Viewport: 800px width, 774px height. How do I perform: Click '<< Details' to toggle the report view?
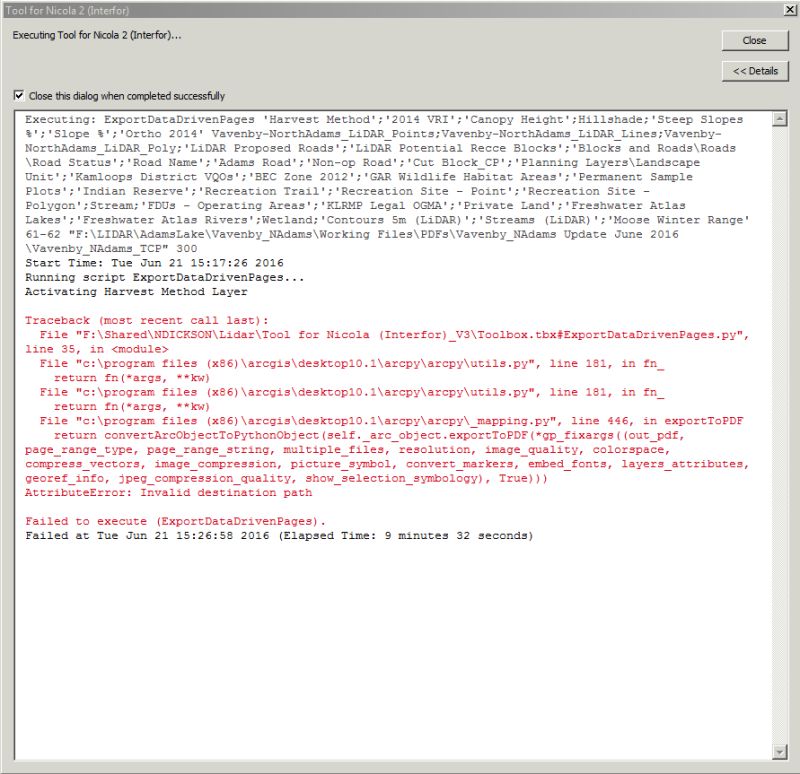click(755, 71)
